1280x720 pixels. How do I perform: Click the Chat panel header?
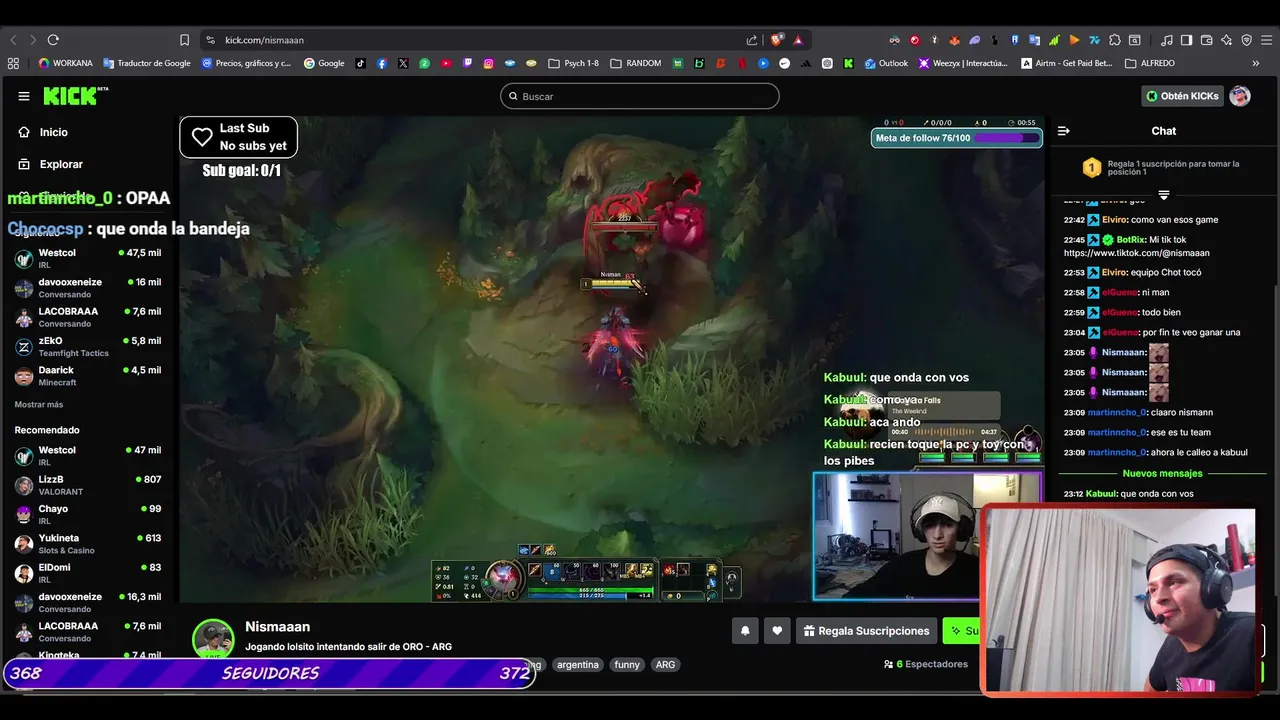(1164, 131)
